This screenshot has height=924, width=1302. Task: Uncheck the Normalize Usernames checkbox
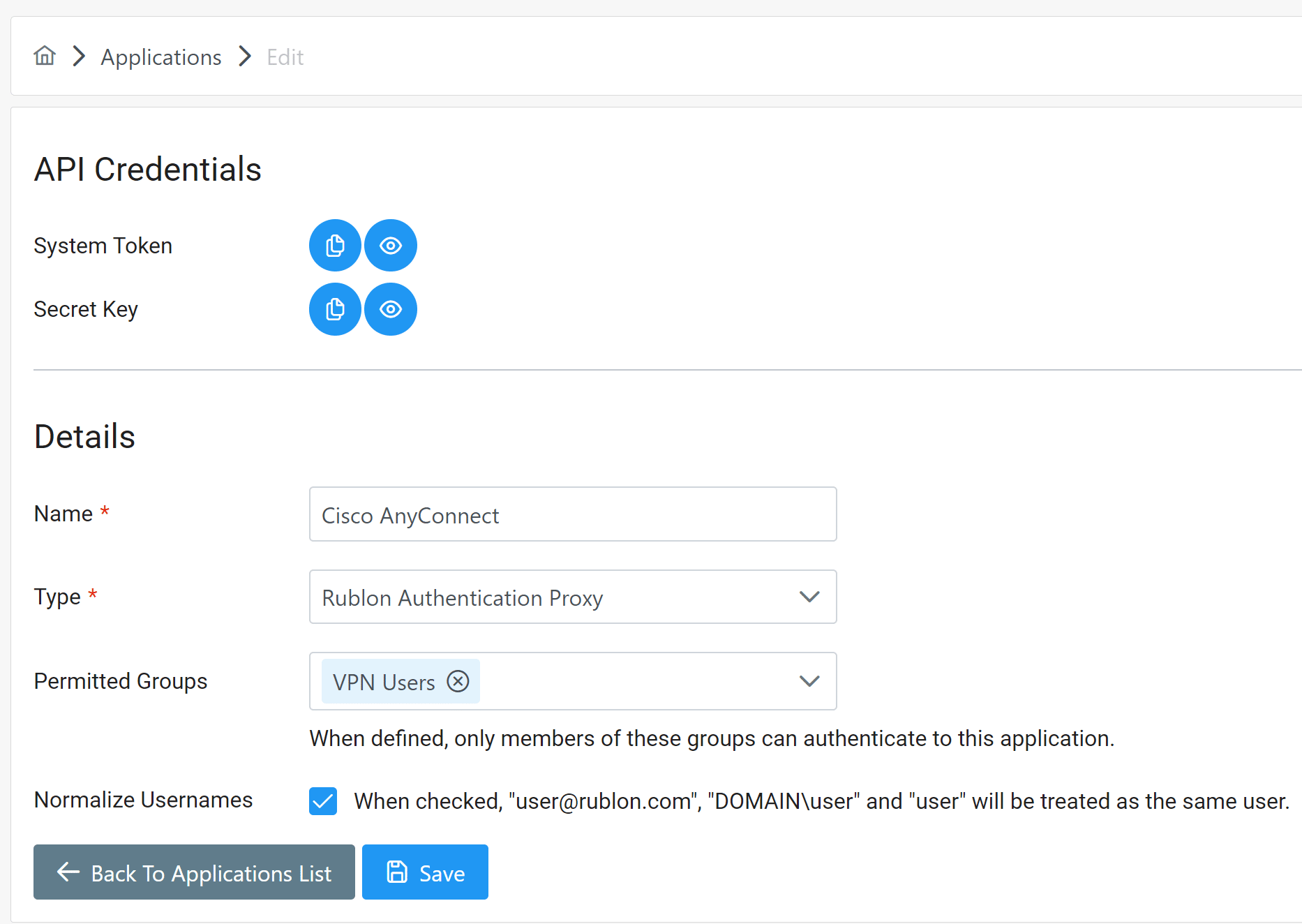coord(323,801)
